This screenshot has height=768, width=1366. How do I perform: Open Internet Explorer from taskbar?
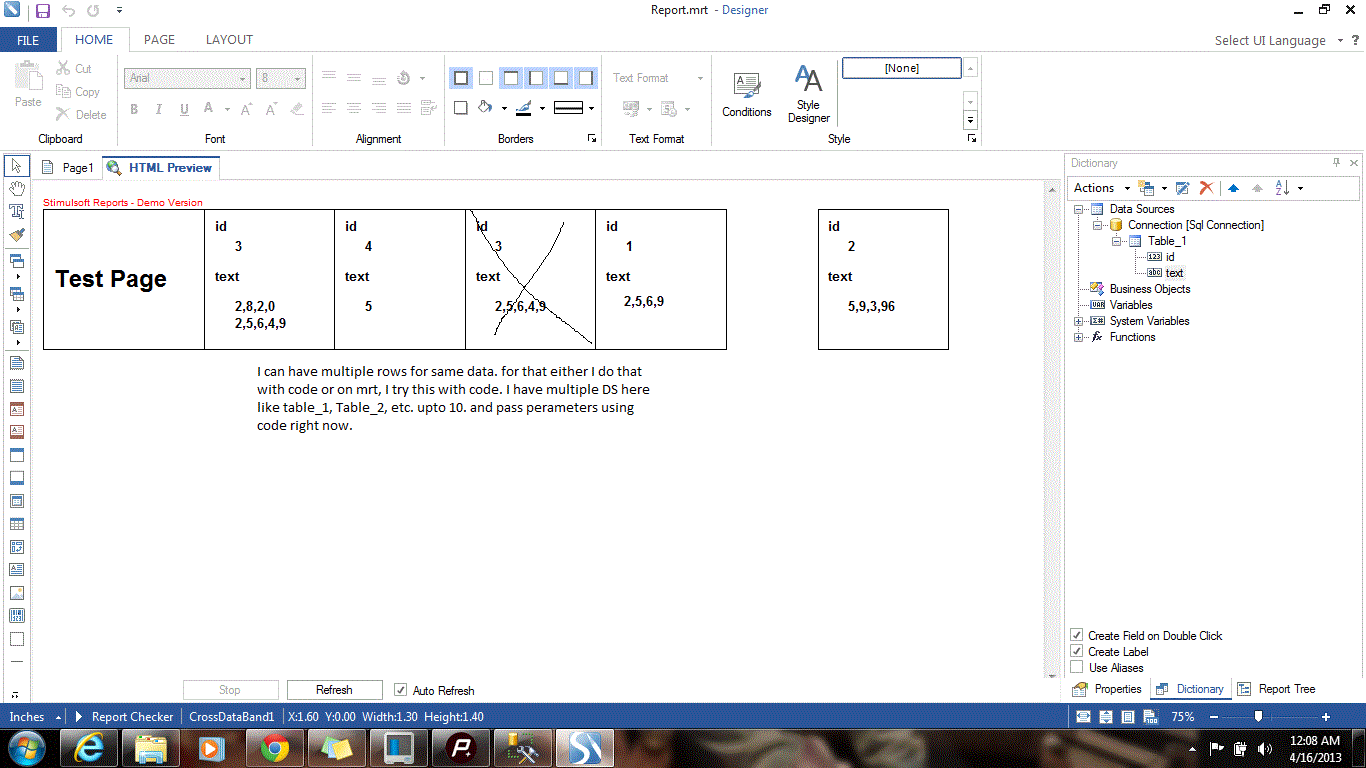(89, 747)
